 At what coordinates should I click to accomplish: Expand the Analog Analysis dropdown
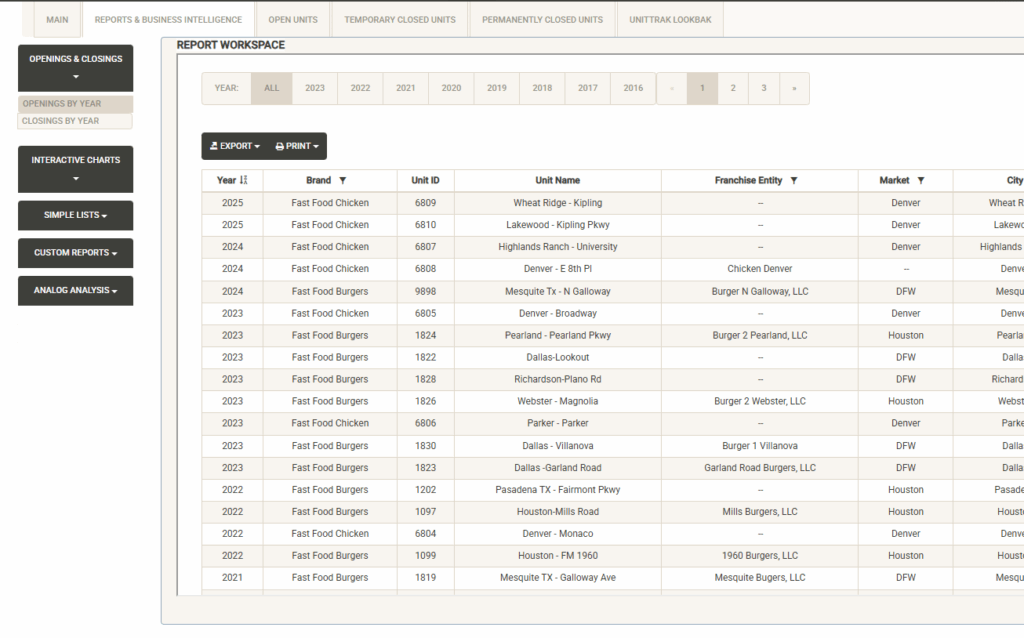coord(76,291)
